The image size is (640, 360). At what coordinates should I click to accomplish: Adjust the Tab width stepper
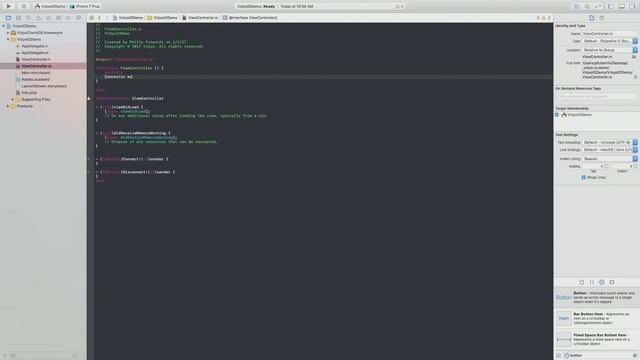tap(606, 167)
